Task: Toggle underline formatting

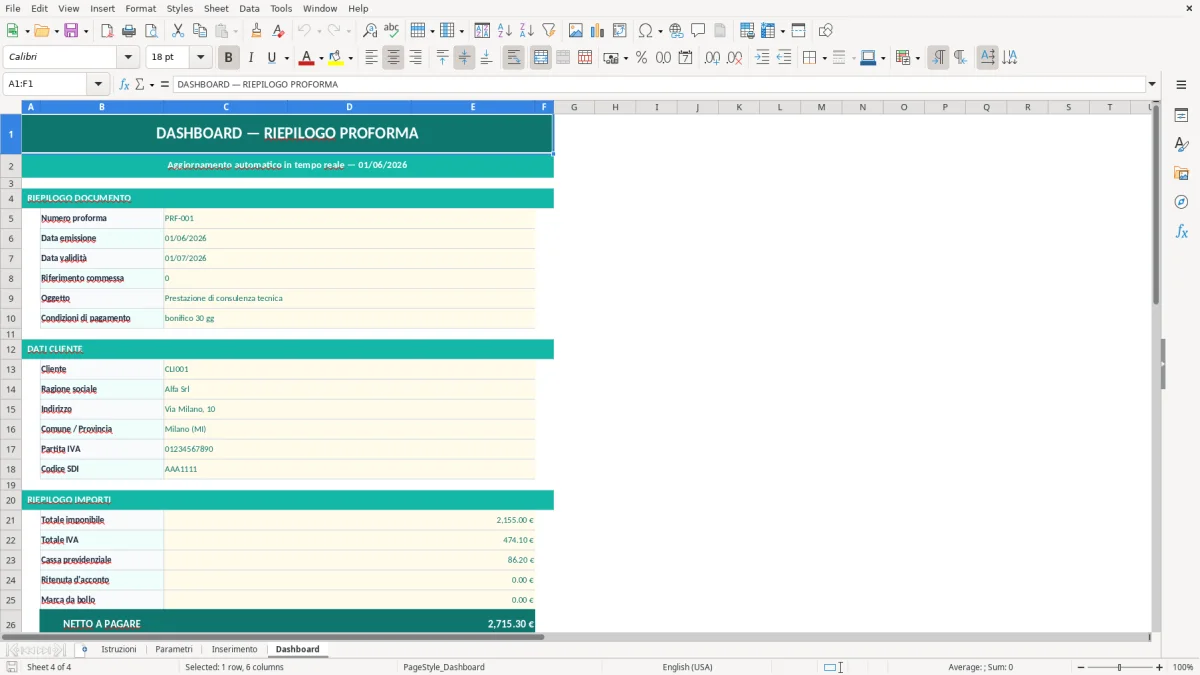Action: pyautogui.click(x=271, y=58)
